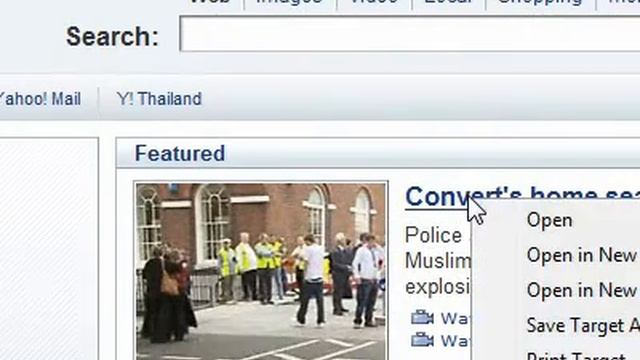Image resolution: width=640 pixels, height=360 pixels.
Task: Open the Yahoo! Mail link
Action: tap(40, 99)
